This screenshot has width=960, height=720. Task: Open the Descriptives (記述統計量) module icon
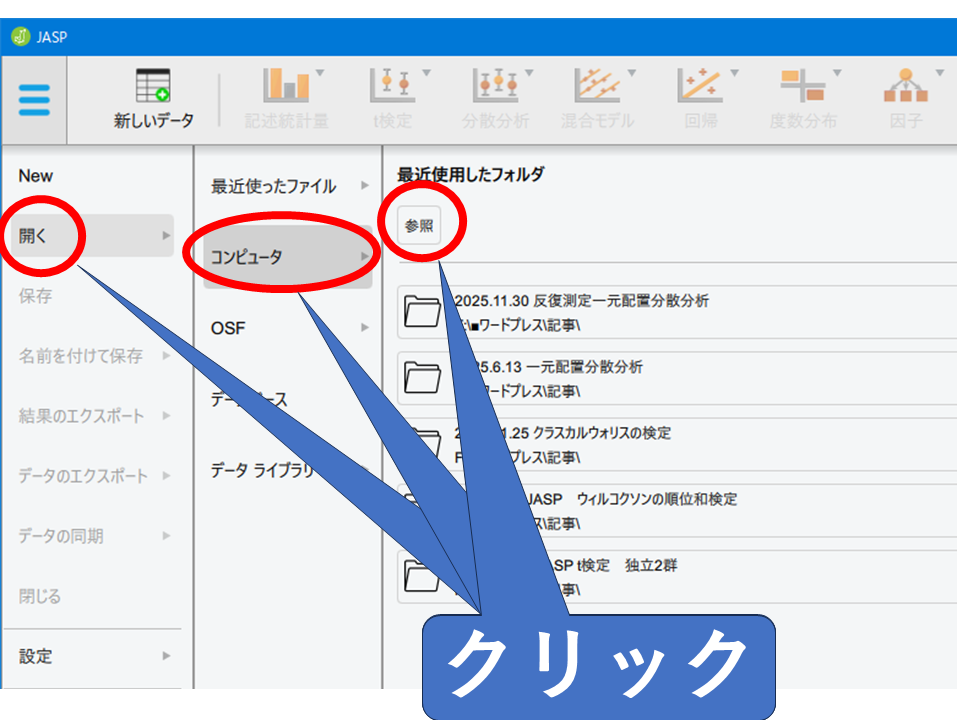pos(286,98)
